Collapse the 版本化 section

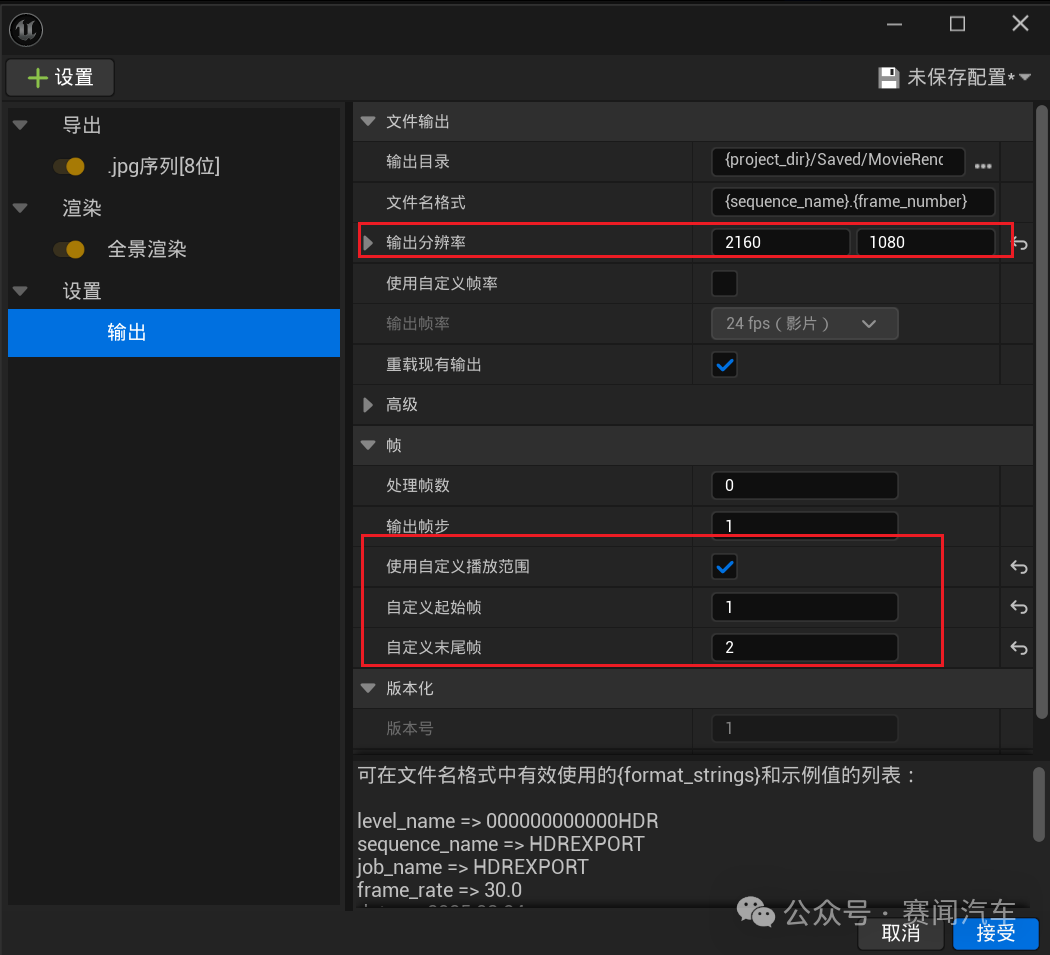(x=368, y=687)
